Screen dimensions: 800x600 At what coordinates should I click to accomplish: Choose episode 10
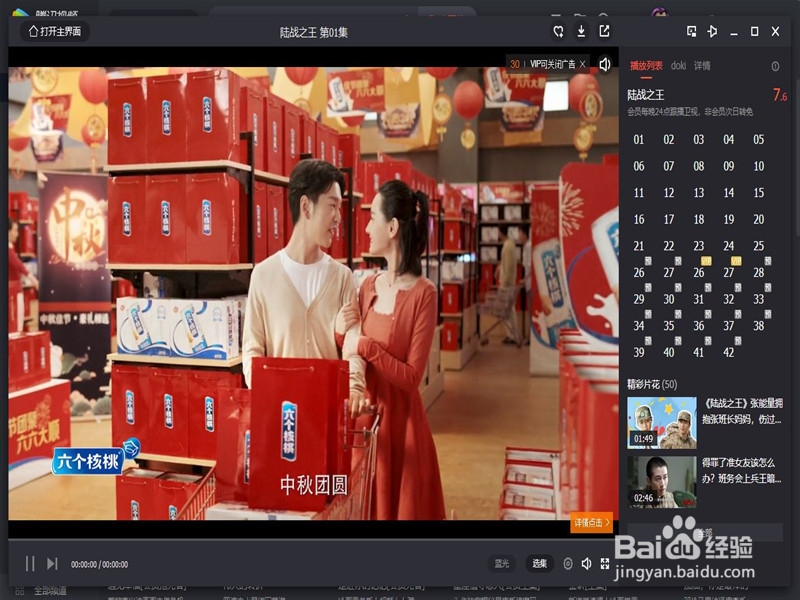(x=759, y=166)
